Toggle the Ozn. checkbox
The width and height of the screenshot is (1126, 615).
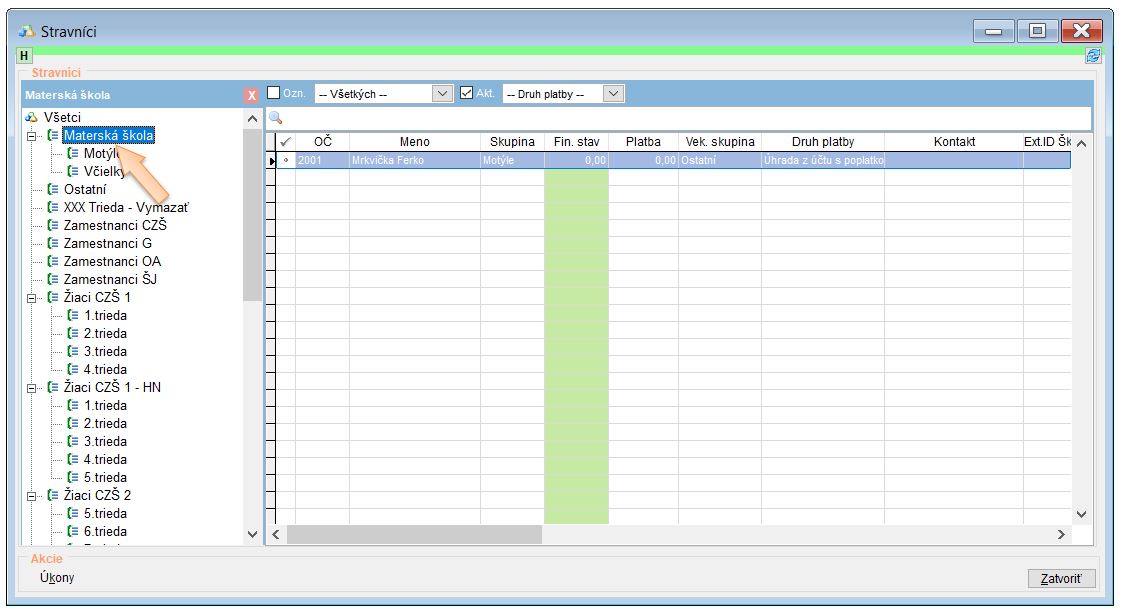274,93
